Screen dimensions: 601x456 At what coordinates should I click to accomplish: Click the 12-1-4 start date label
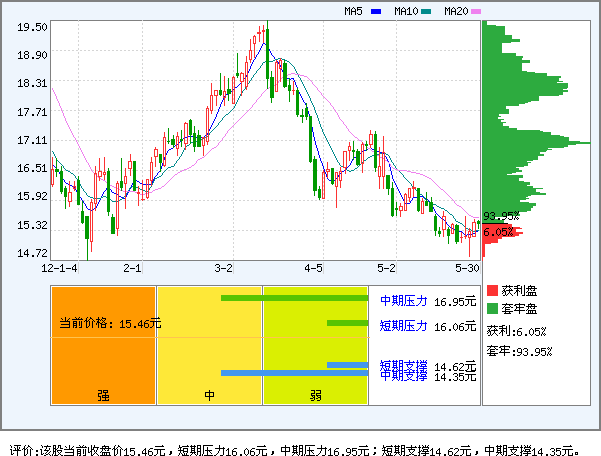(59, 269)
